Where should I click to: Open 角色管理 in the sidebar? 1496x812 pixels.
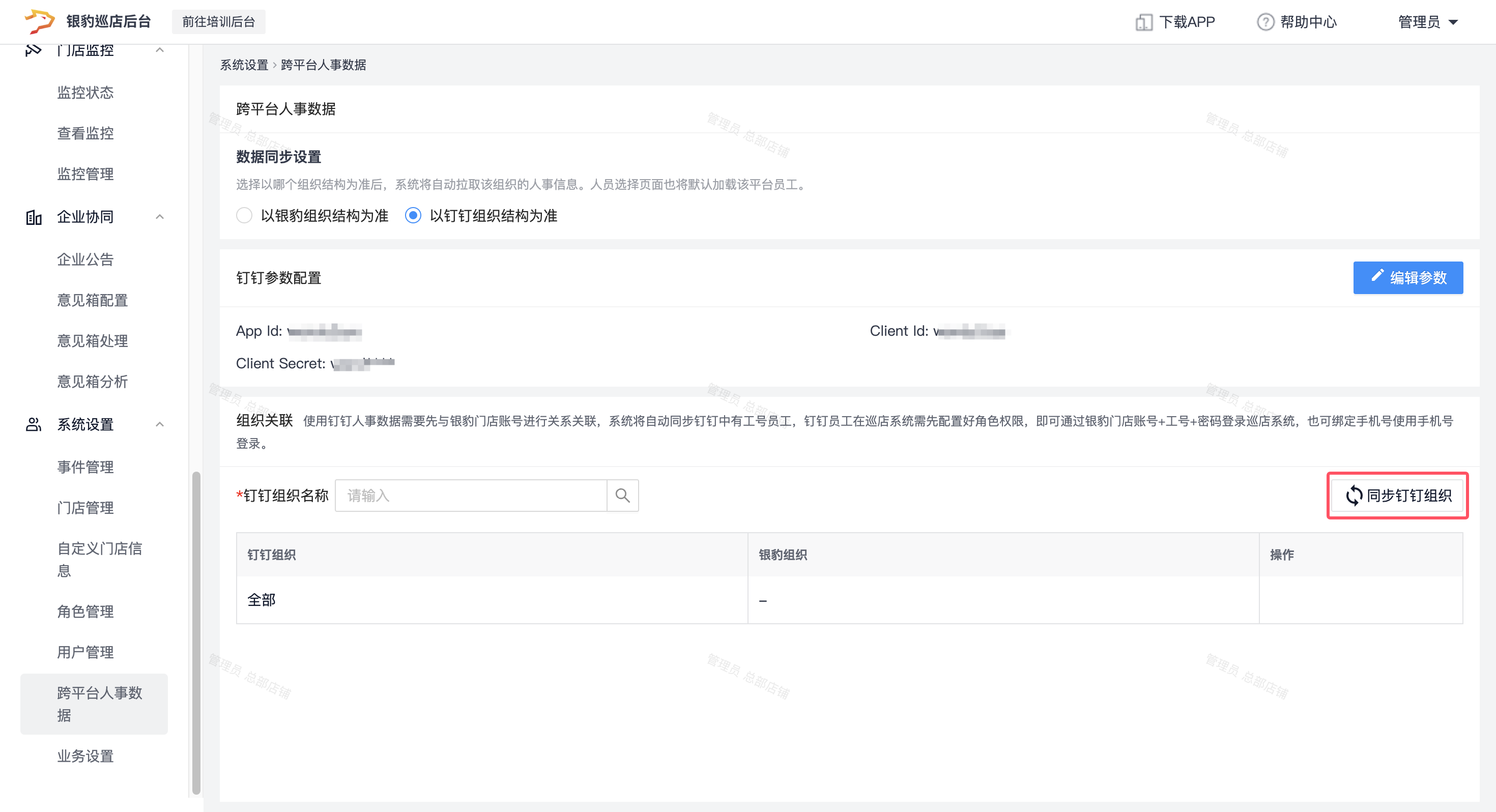pos(85,611)
